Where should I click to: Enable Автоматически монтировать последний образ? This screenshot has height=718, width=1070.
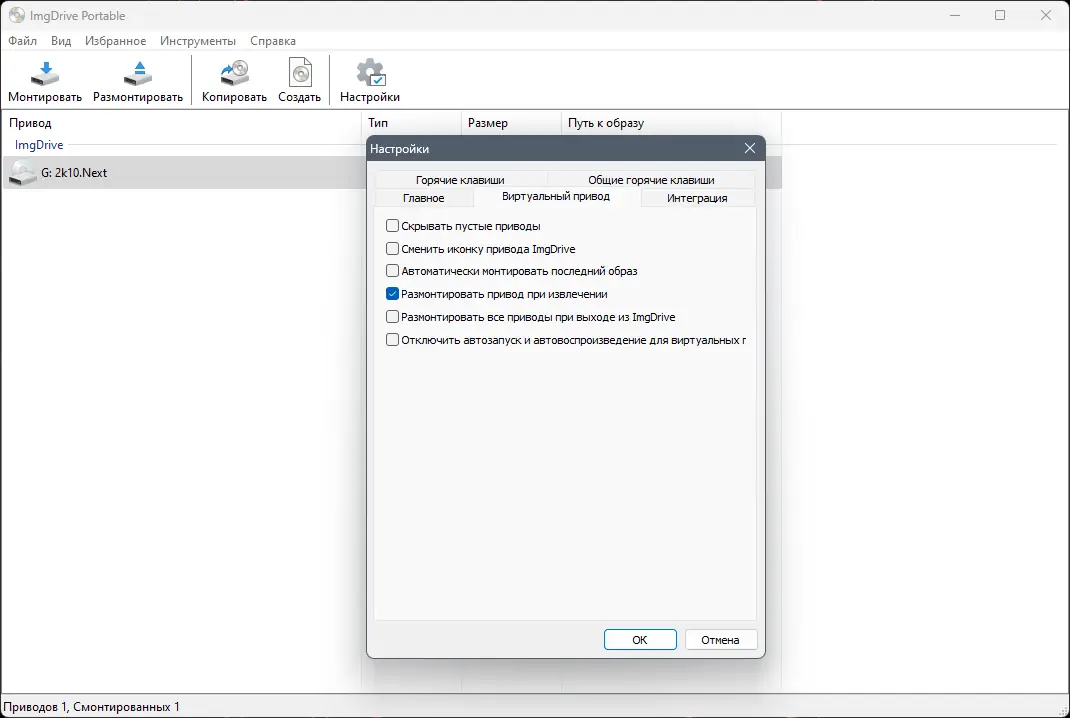[392, 271]
